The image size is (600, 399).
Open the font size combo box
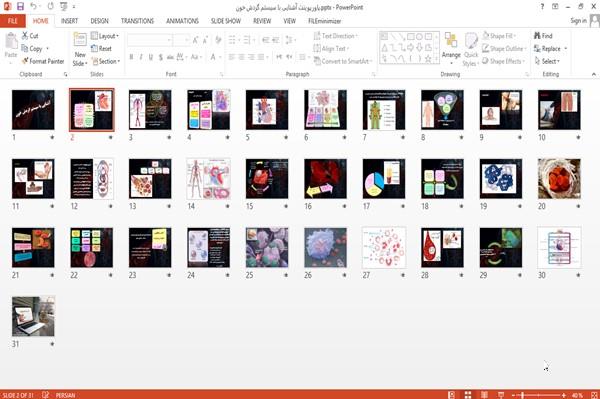pyautogui.click(x=181, y=40)
